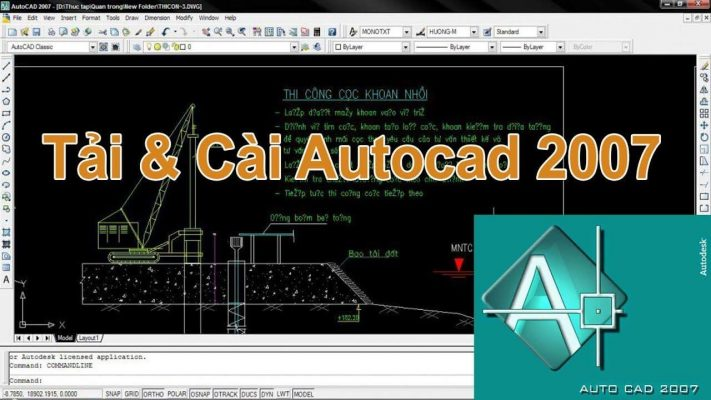Toggle LWT lineweight display
Screen dimensions: 711x400
(283, 394)
